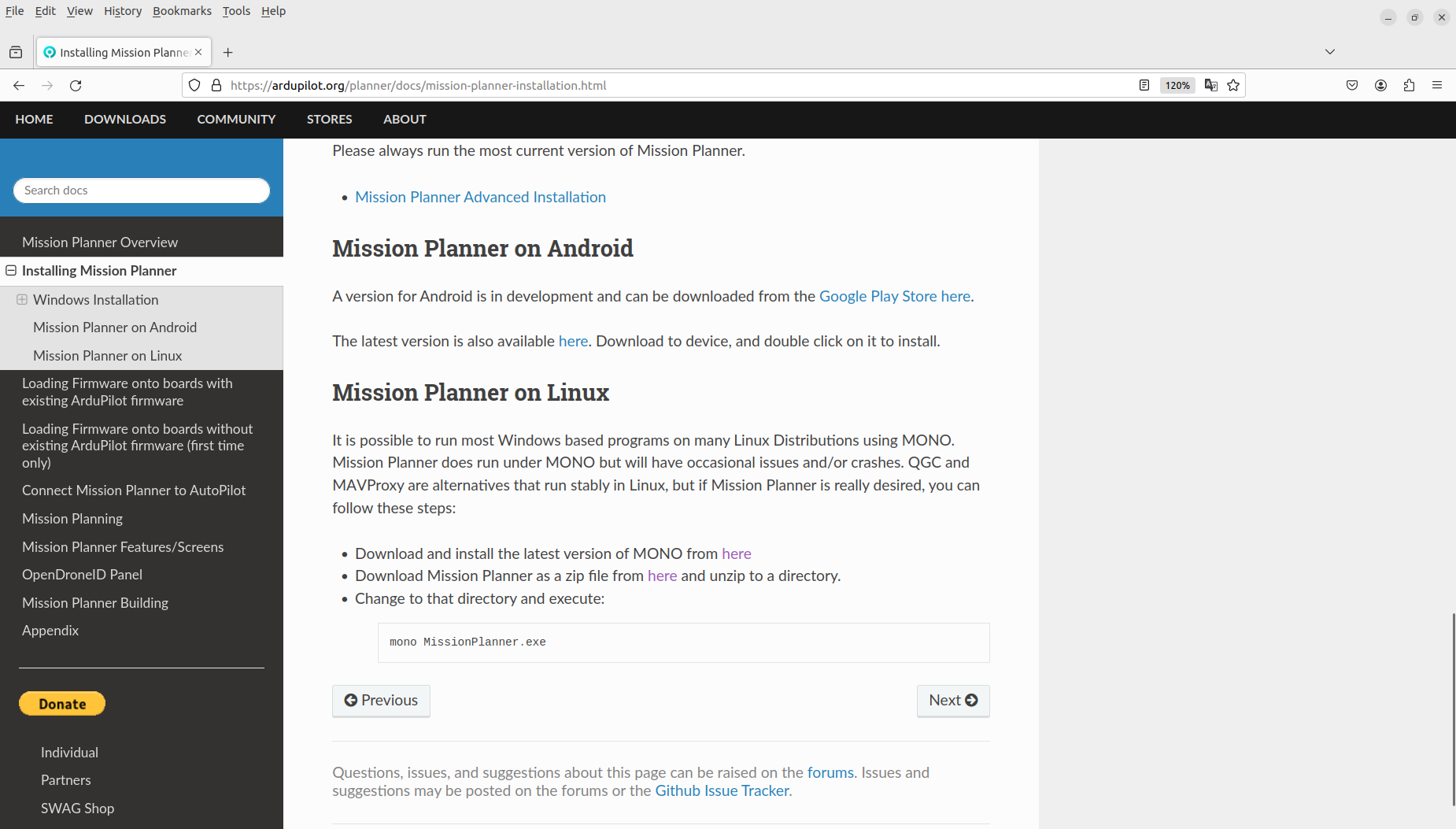1456x829 pixels.
Task: Open Partners link in sidebar
Action: 66,780
